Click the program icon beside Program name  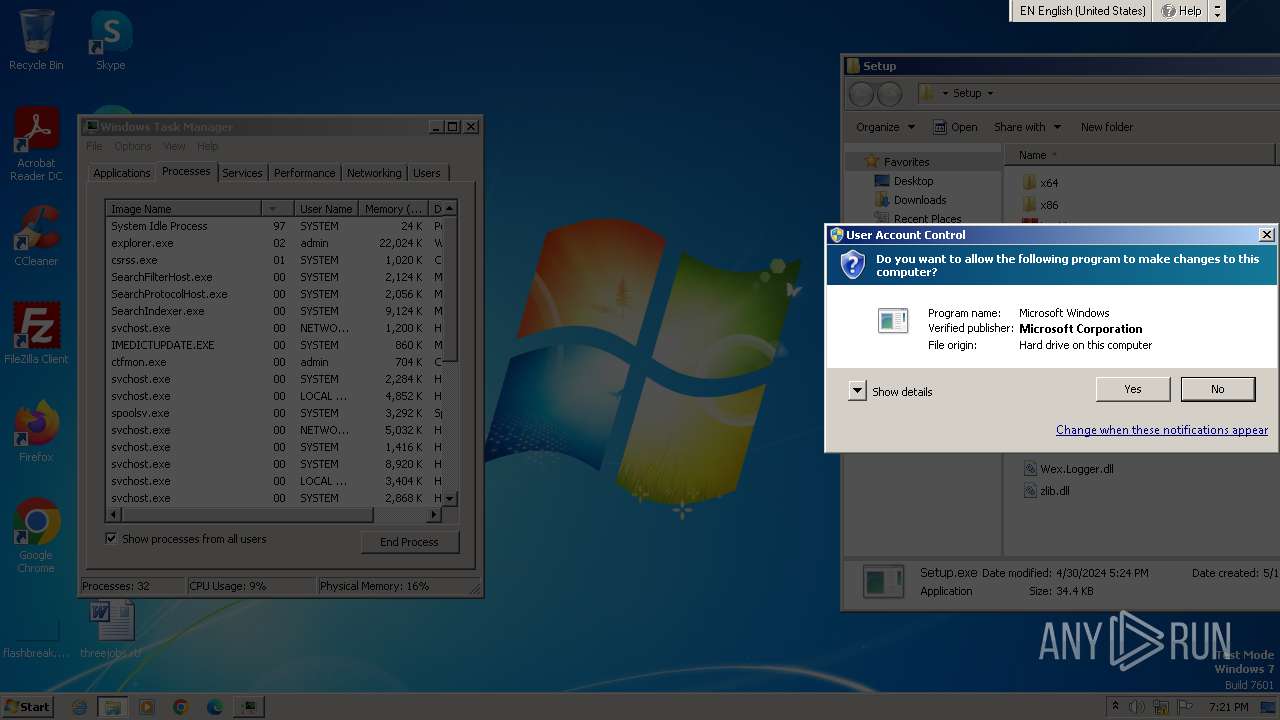[893, 320]
